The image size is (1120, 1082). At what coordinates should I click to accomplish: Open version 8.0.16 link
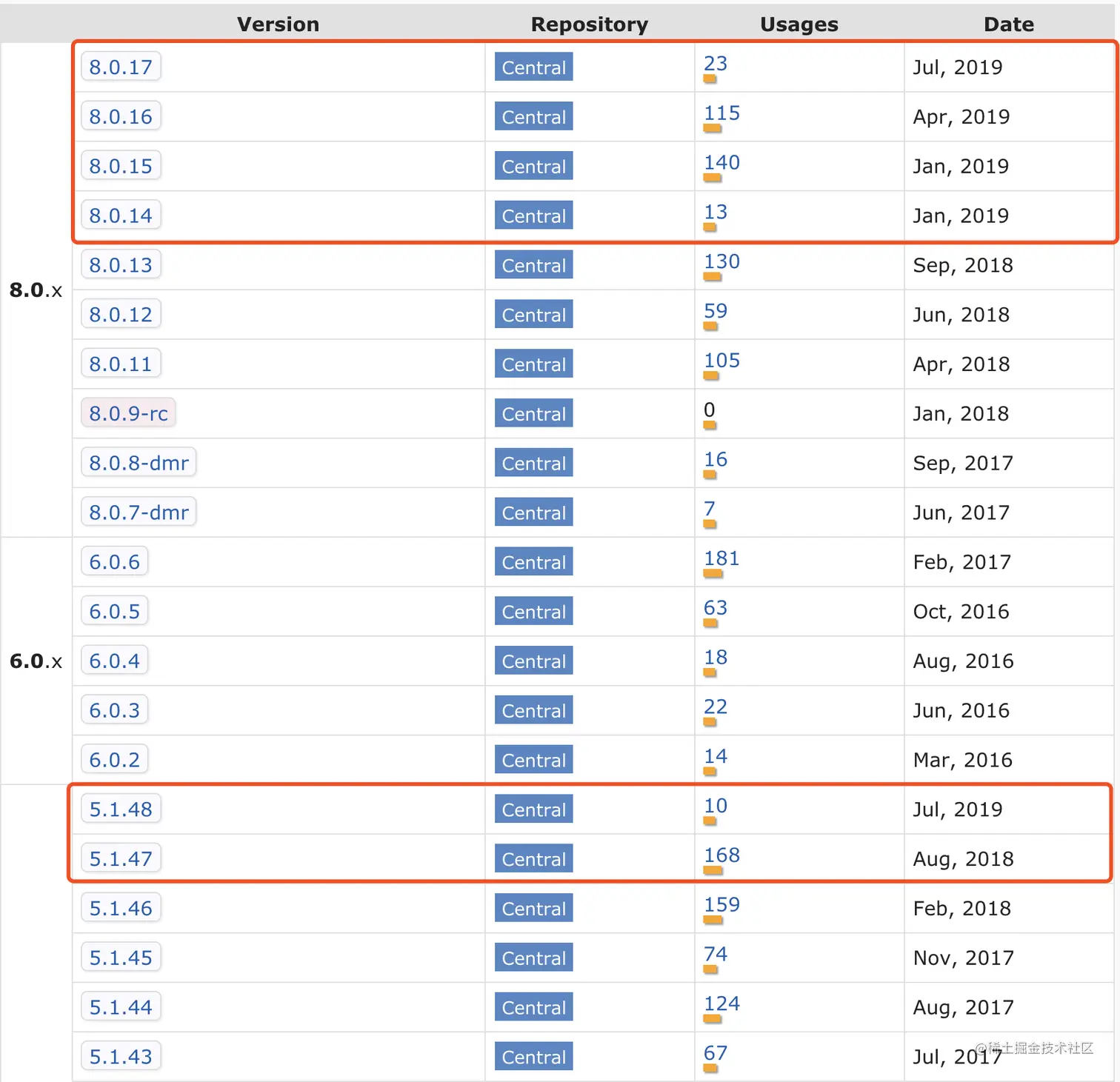point(121,116)
